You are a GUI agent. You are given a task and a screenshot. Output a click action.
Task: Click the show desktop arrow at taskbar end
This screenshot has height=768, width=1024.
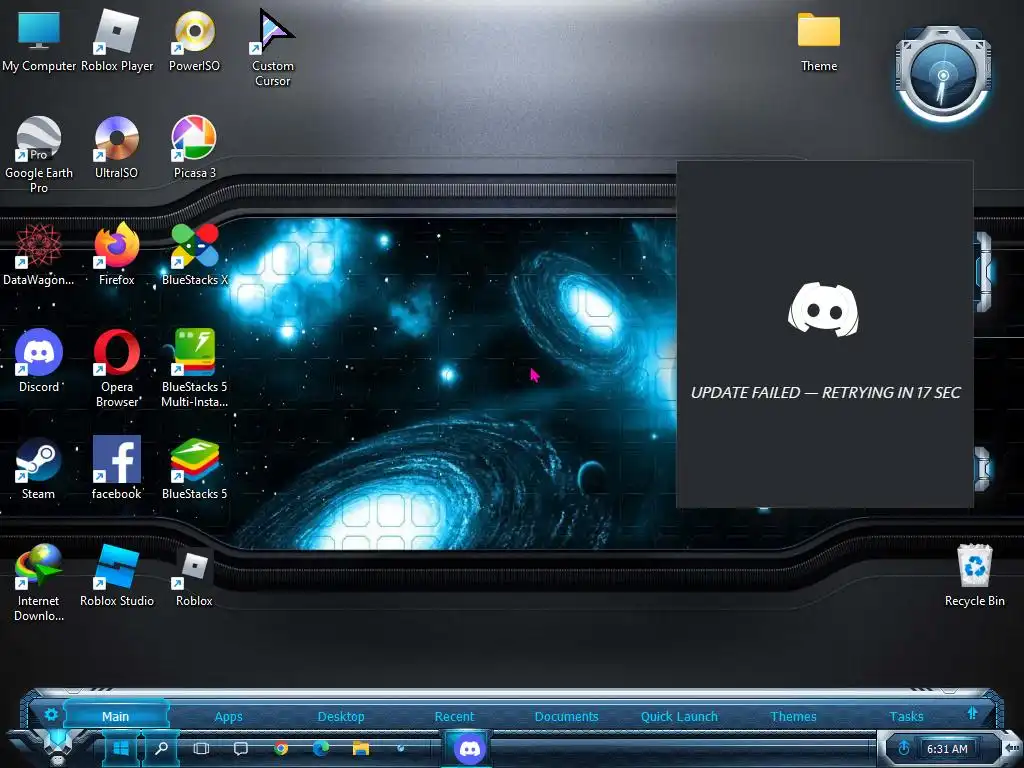[1012, 747]
